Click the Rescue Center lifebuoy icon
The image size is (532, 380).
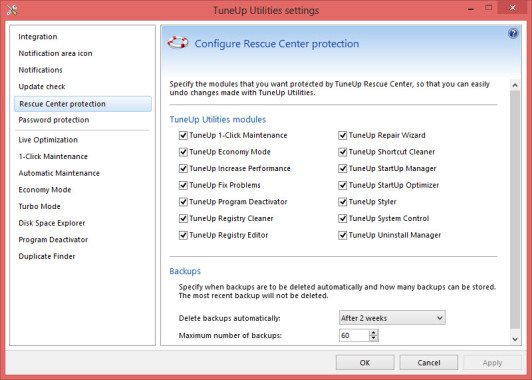(178, 43)
